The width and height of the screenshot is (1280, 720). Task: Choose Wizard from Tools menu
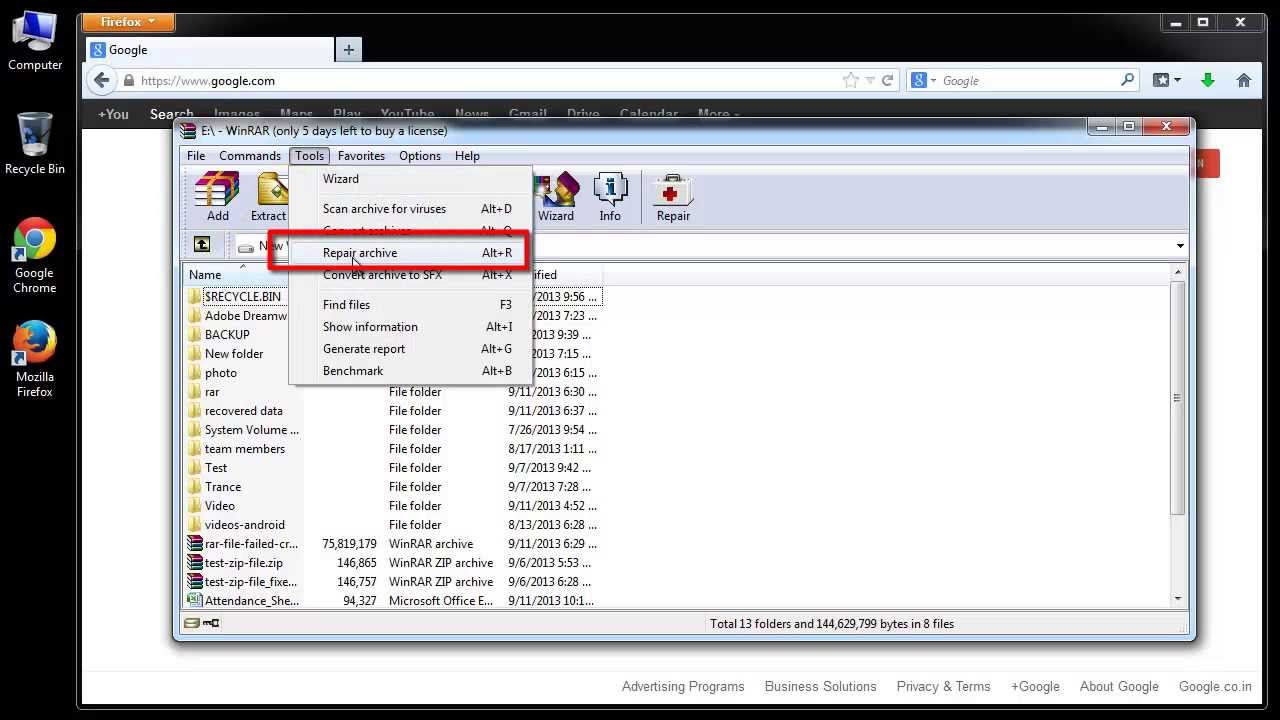coord(411,179)
